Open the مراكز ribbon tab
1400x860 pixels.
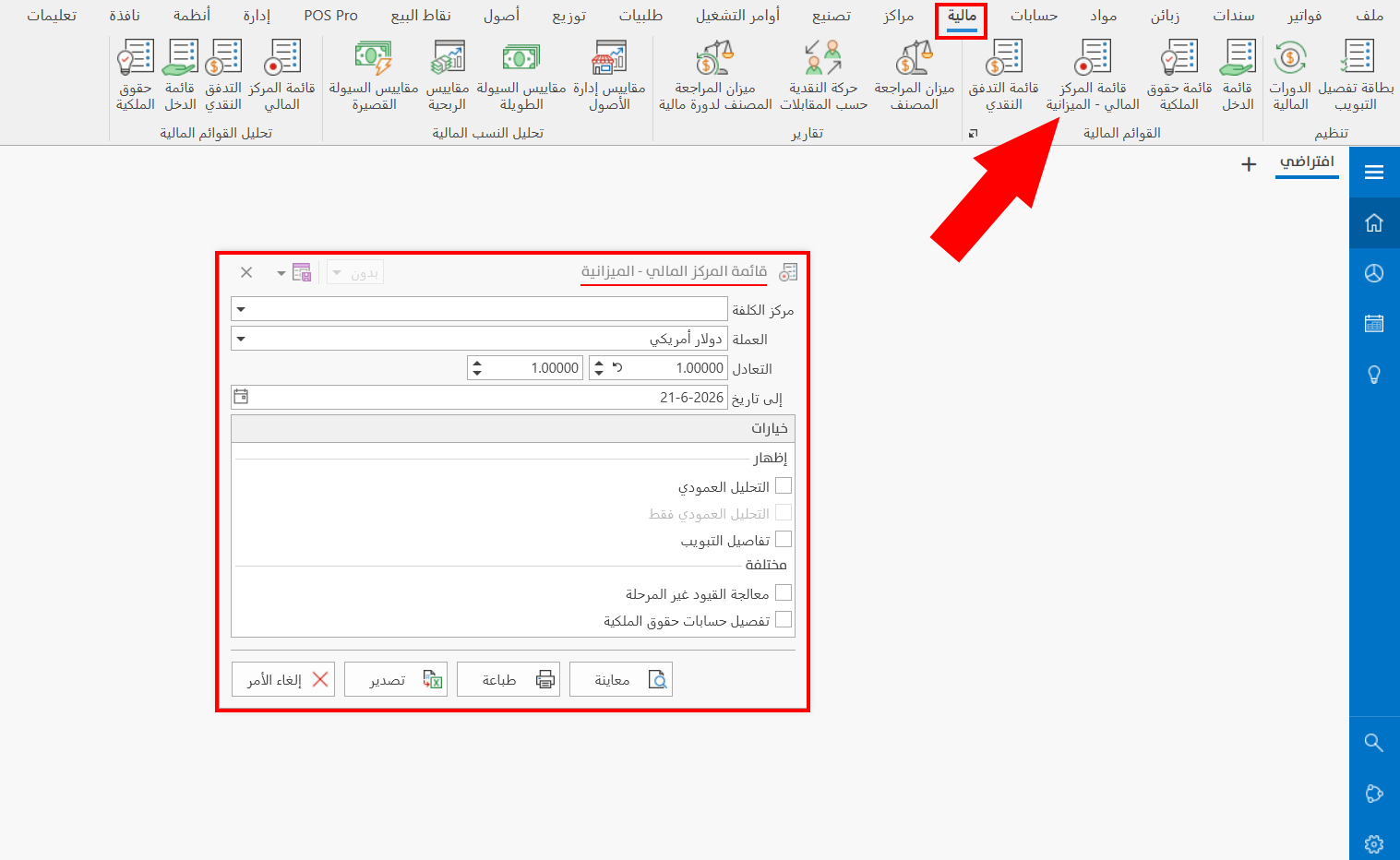(898, 17)
